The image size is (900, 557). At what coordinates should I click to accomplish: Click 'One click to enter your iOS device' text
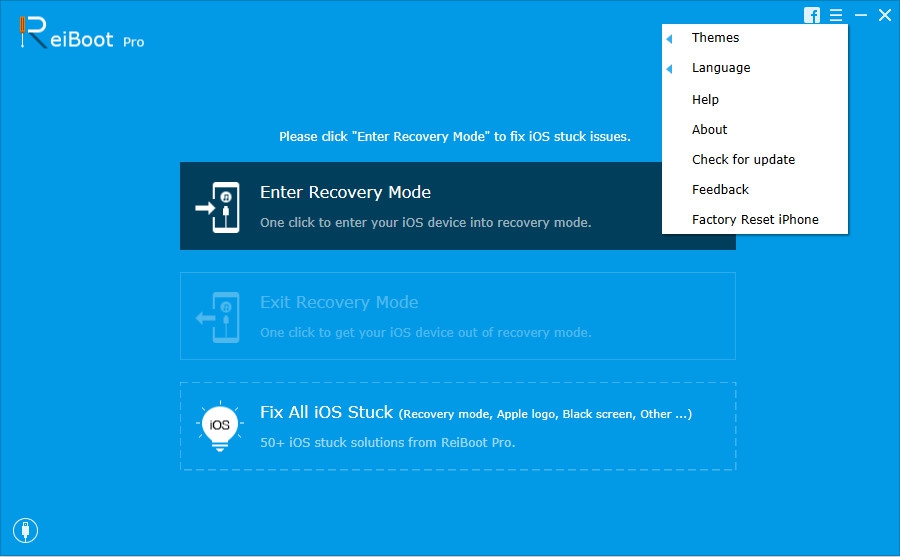pyautogui.click(x=425, y=223)
